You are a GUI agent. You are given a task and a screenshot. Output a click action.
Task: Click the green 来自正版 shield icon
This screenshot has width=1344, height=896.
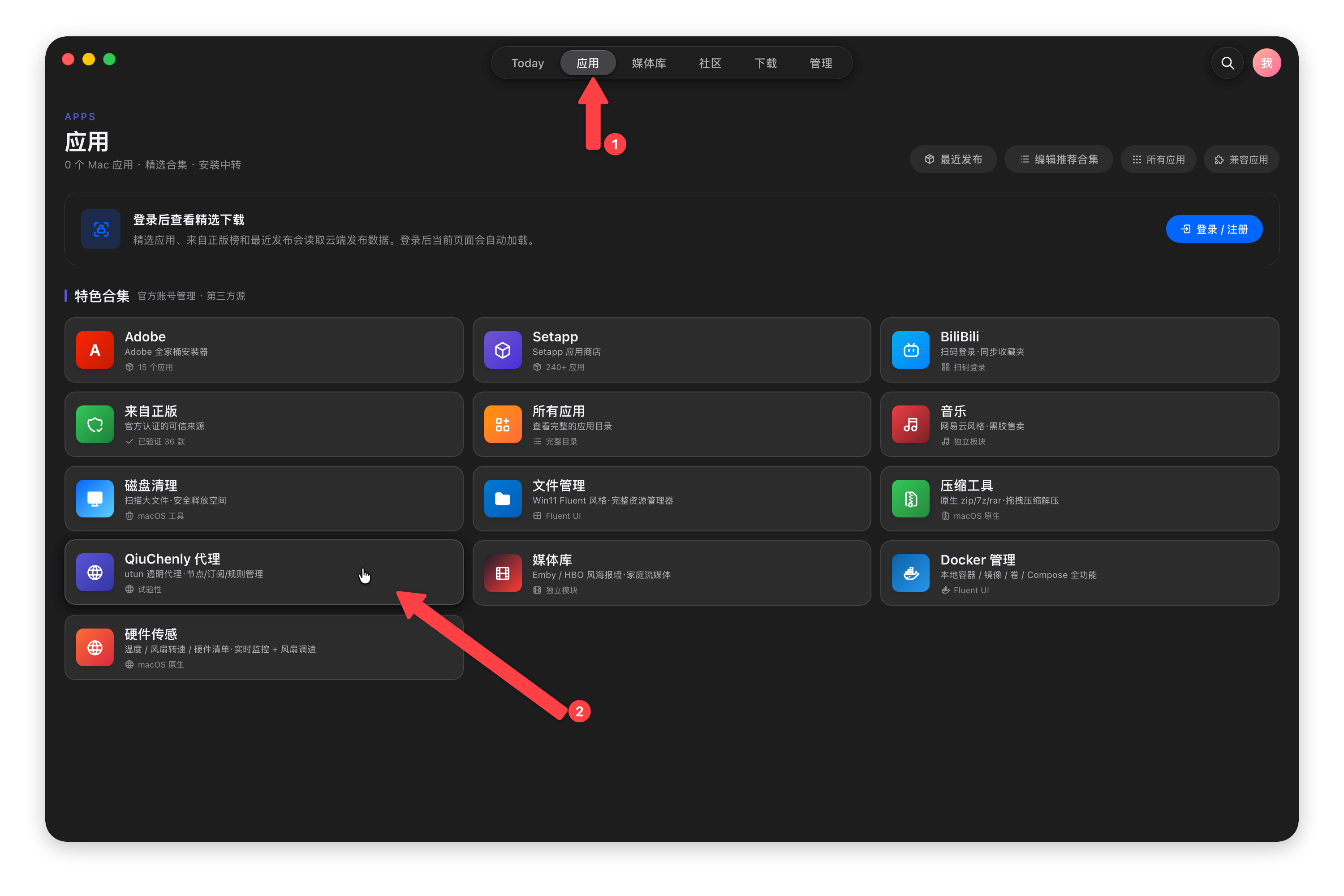(x=95, y=424)
